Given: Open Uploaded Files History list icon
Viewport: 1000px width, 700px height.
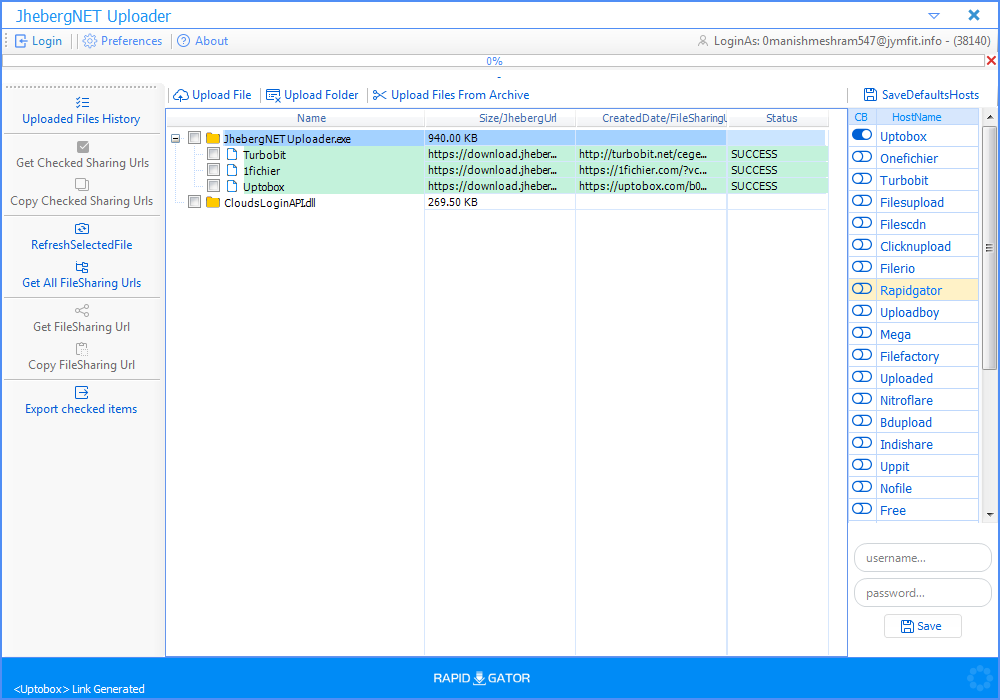Looking at the screenshot, I should (x=82, y=103).
